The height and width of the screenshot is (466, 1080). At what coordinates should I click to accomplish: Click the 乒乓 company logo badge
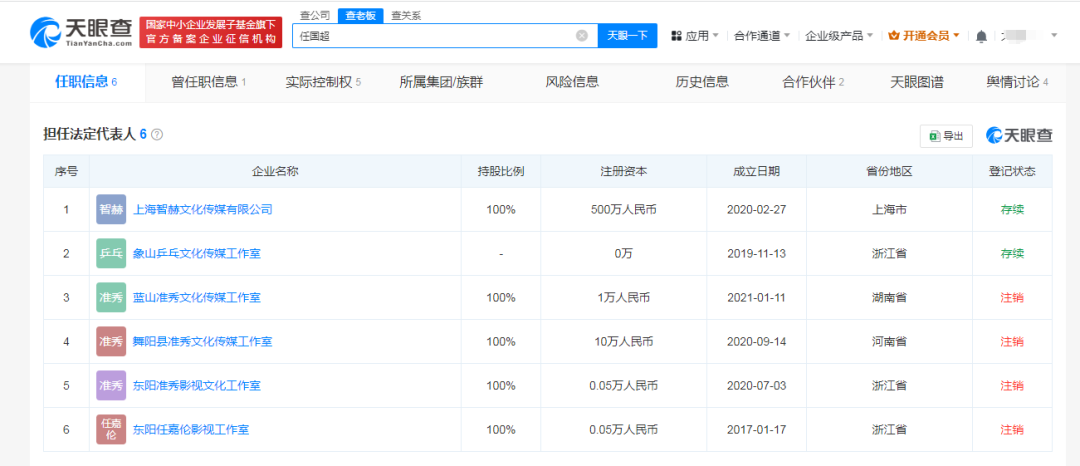point(111,254)
